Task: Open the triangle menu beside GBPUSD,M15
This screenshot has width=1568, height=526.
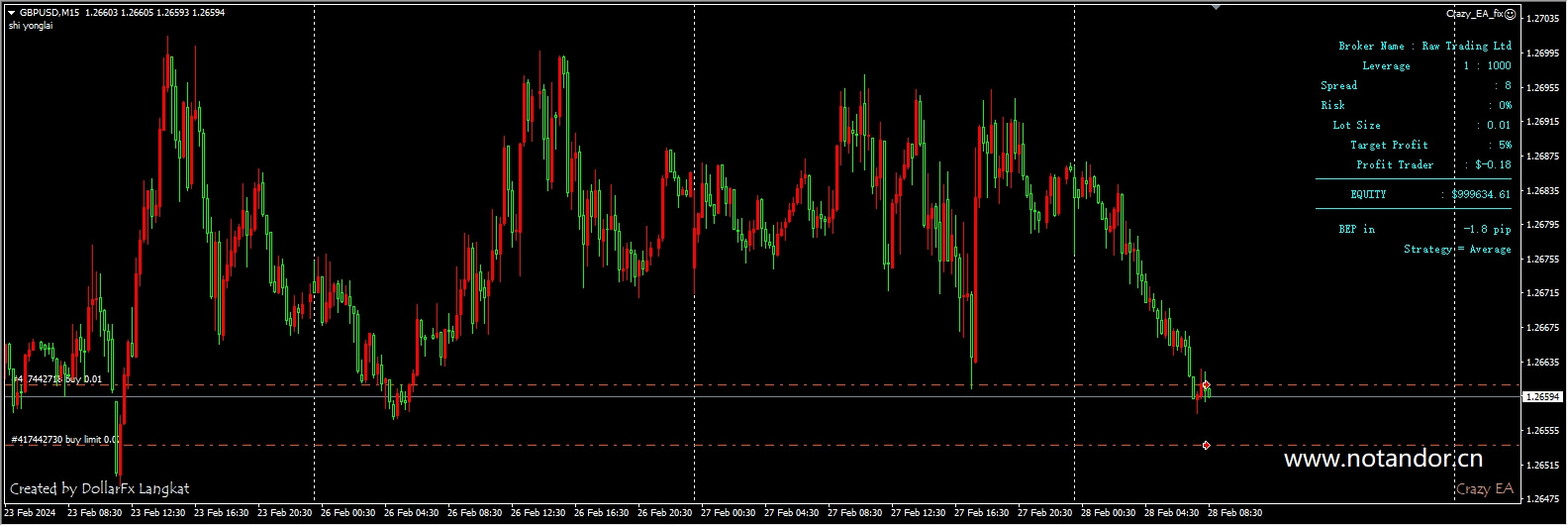Action: tap(11, 13)
